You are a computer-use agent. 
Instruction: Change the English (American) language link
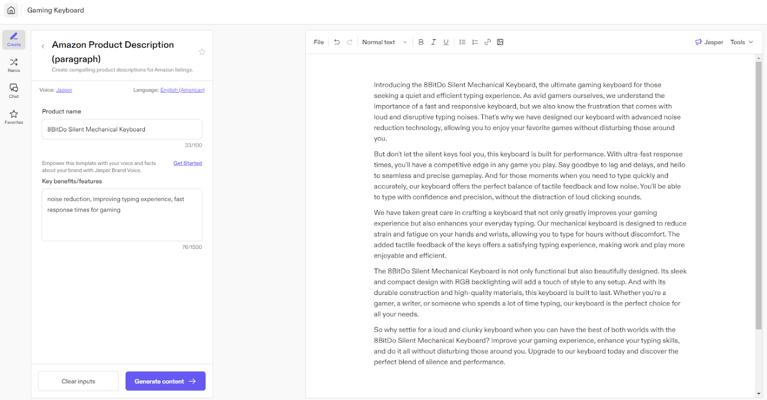point(182,90)
